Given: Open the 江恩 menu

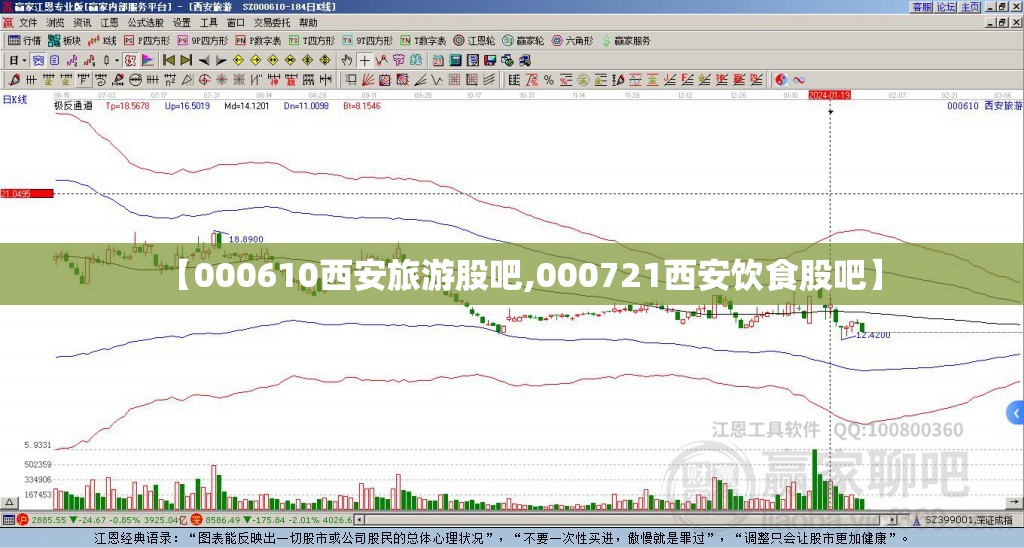Looking at the screenshot, I should pos(109,23).
